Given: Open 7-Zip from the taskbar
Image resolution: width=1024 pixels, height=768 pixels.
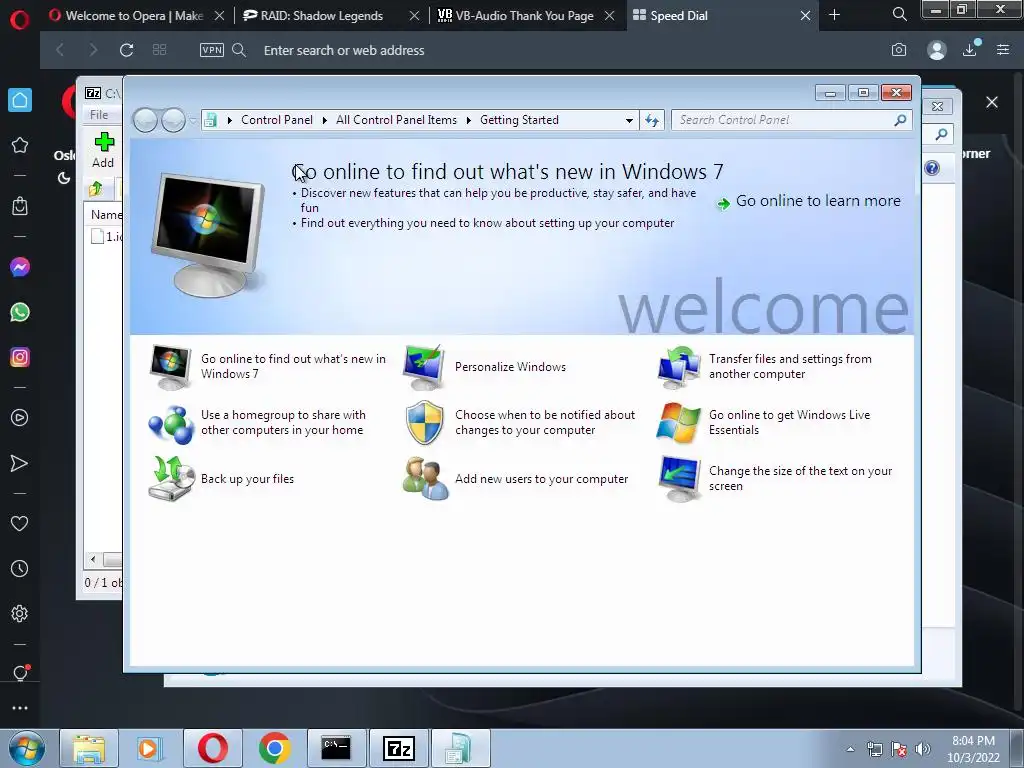Looking at the screenshot, I should tap(399, 748).
